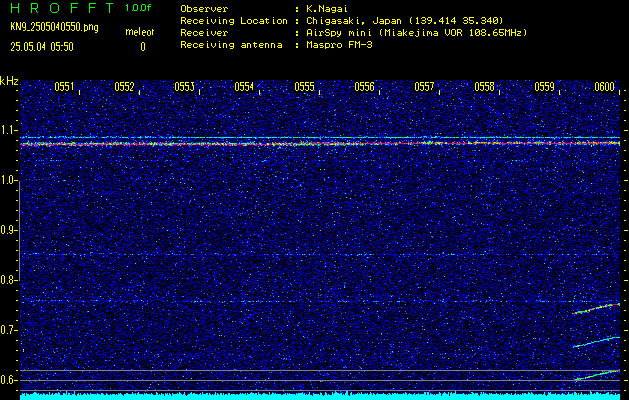Click the 0.7 kHz axis label
Screen dimensions: 629x400
click(9, 330)
